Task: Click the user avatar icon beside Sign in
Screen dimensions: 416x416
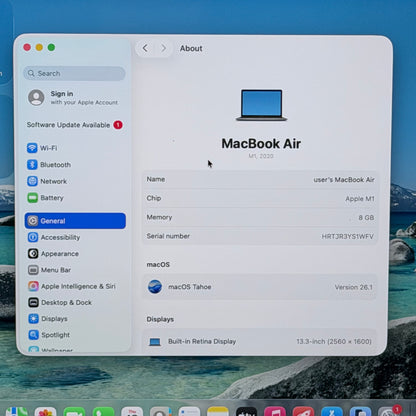Action: [x=36, y=97]
